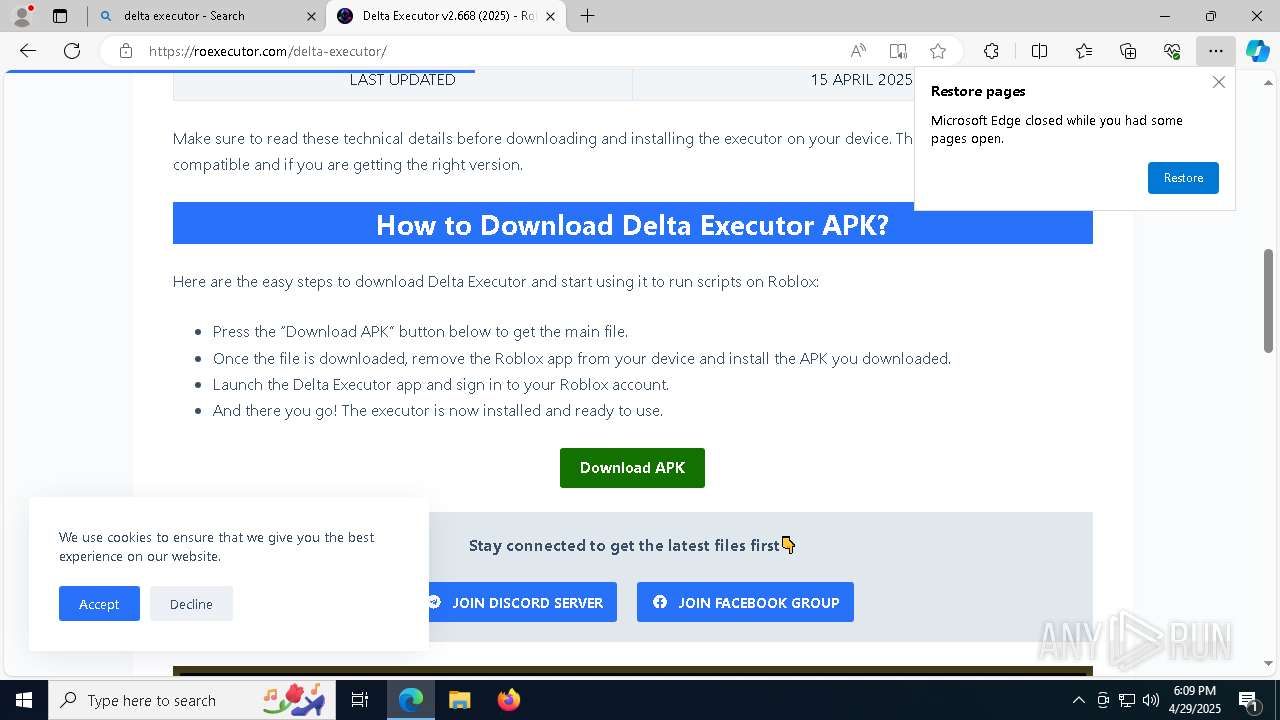Image resolution: width=1280 pixels, height=720 pixels.
Task: Start Read aloud from address bar
Action: click(858, 51)
